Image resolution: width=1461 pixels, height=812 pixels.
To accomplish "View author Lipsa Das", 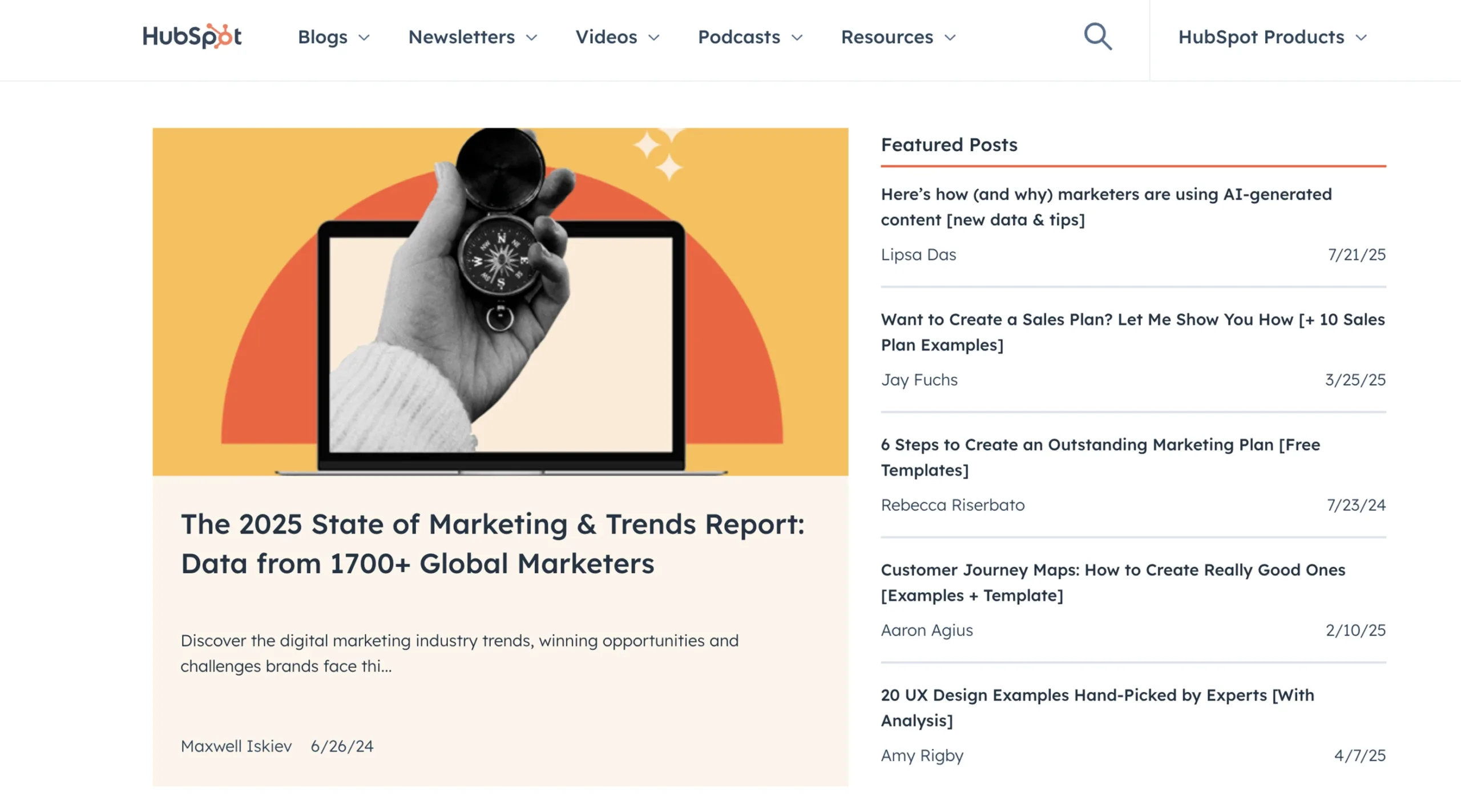I will click(918, 254).
